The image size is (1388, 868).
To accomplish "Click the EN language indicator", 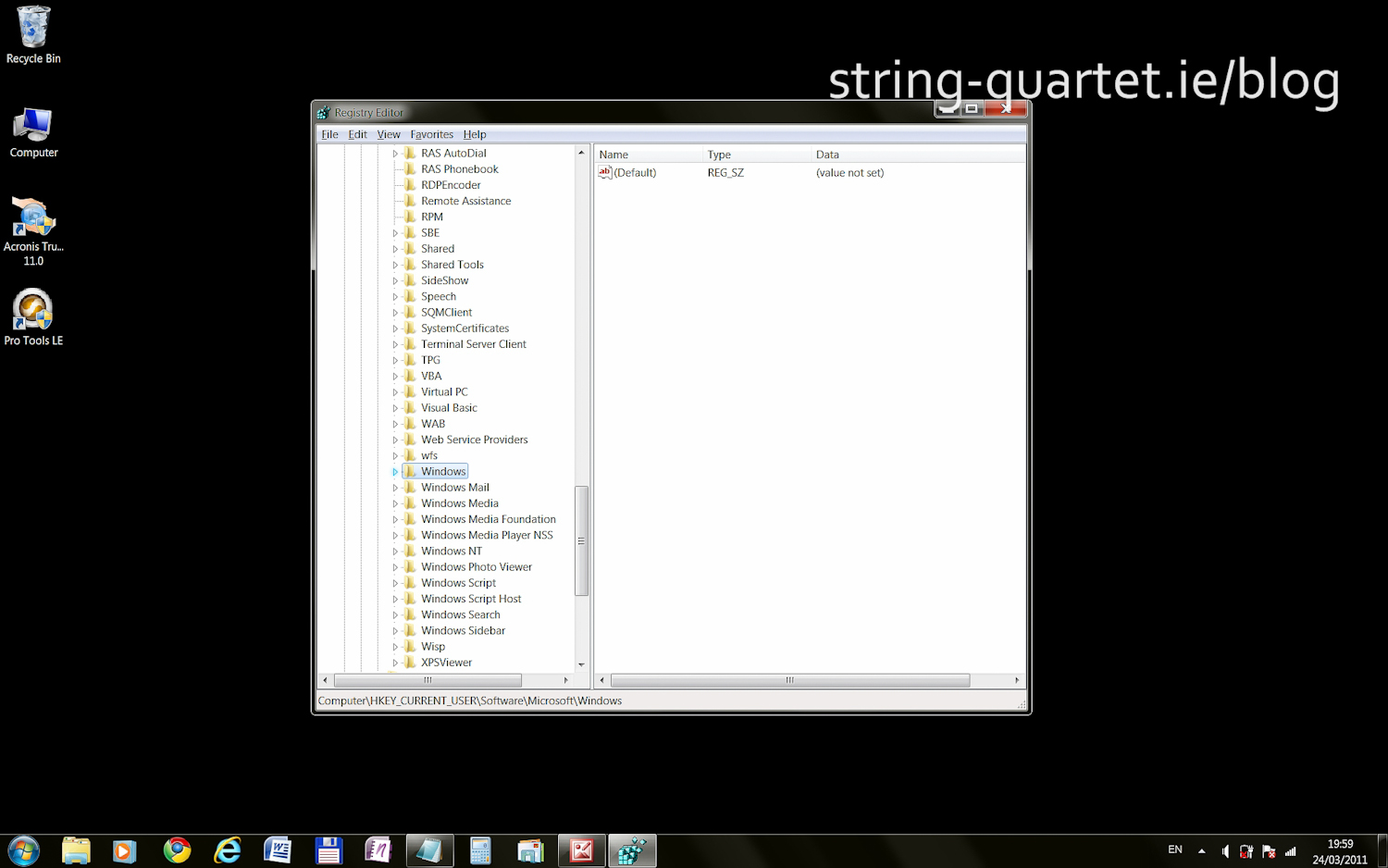I will click(1175, 849).
